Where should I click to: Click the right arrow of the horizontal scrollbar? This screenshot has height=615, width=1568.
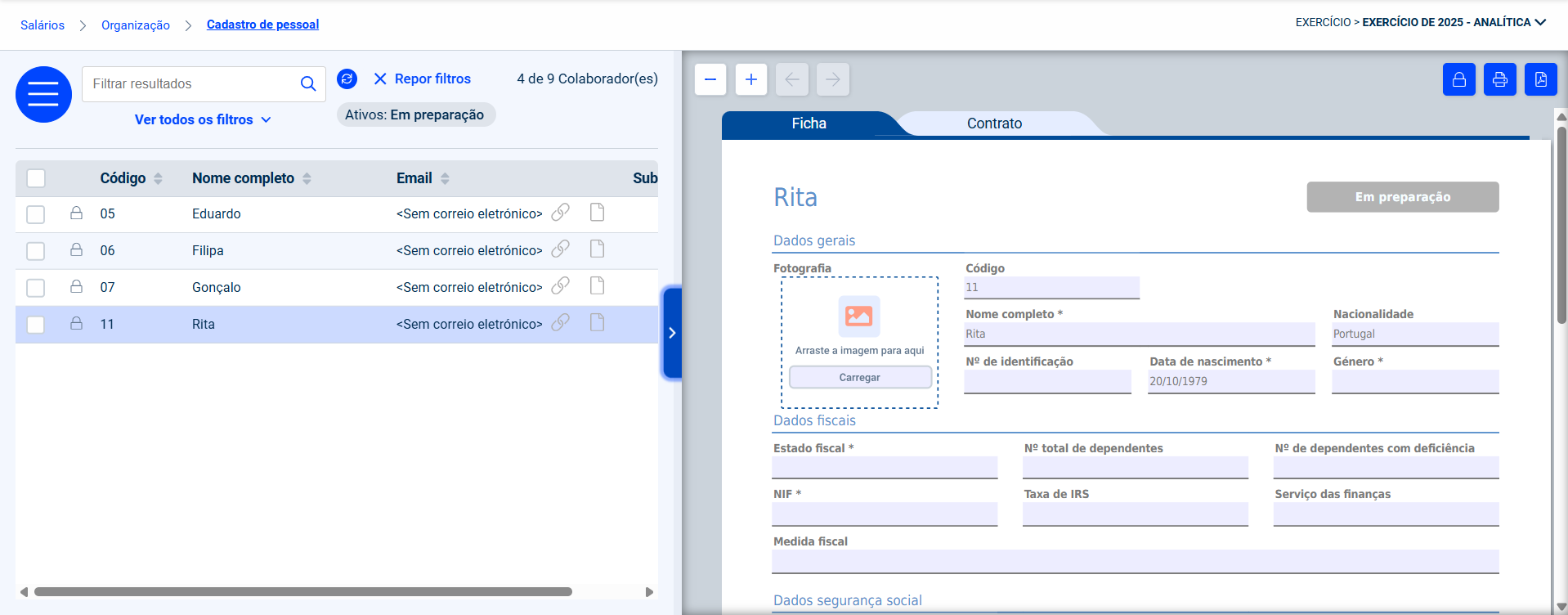click(649, 591)
